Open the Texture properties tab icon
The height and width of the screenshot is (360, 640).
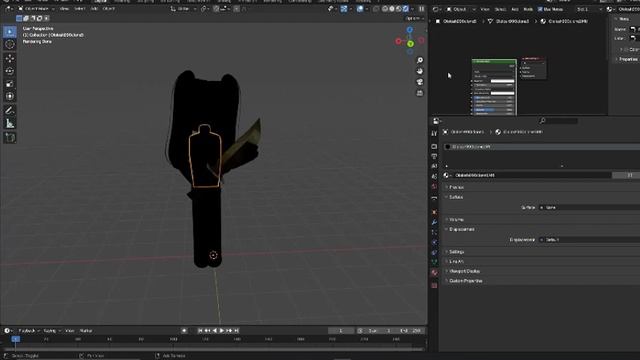[434, 285]
